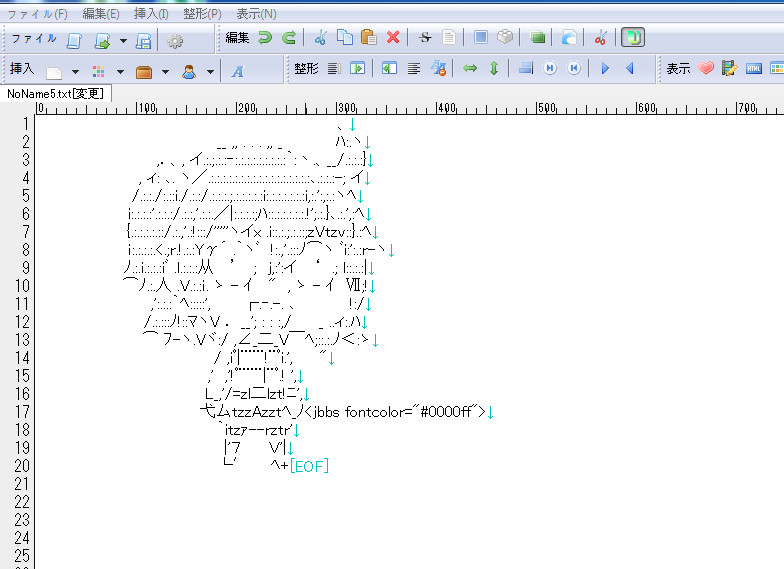Click the red X delete icon

point(393,38)
